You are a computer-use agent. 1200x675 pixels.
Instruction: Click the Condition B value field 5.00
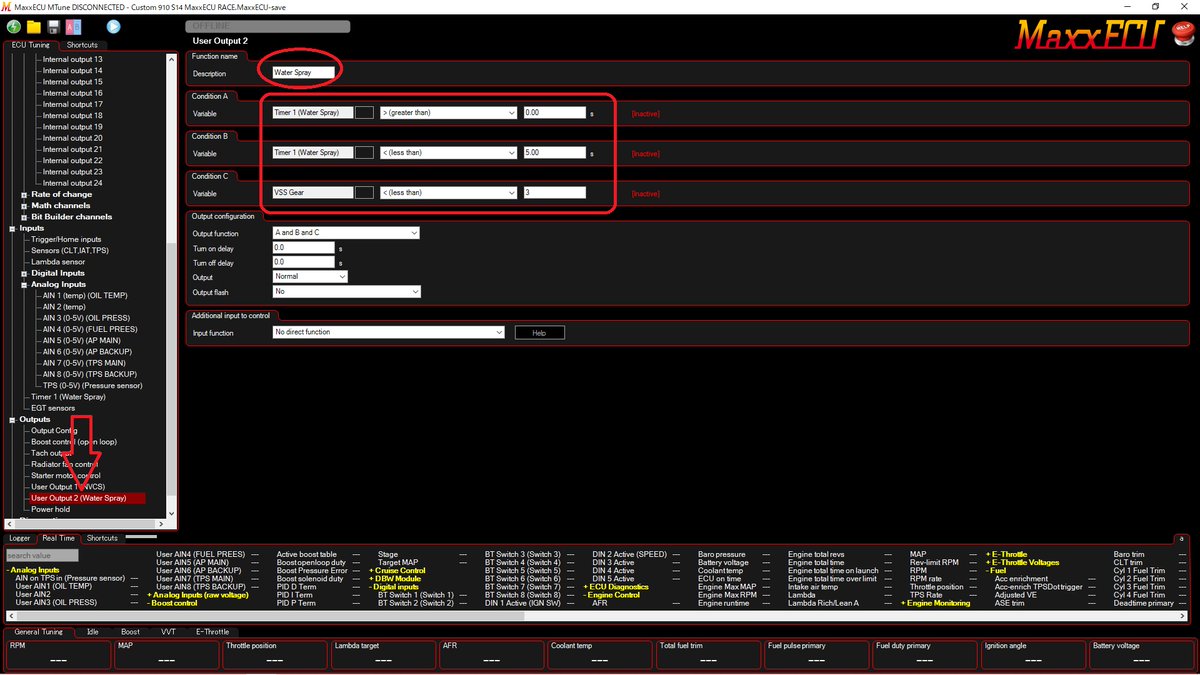(x=554, y=153)
